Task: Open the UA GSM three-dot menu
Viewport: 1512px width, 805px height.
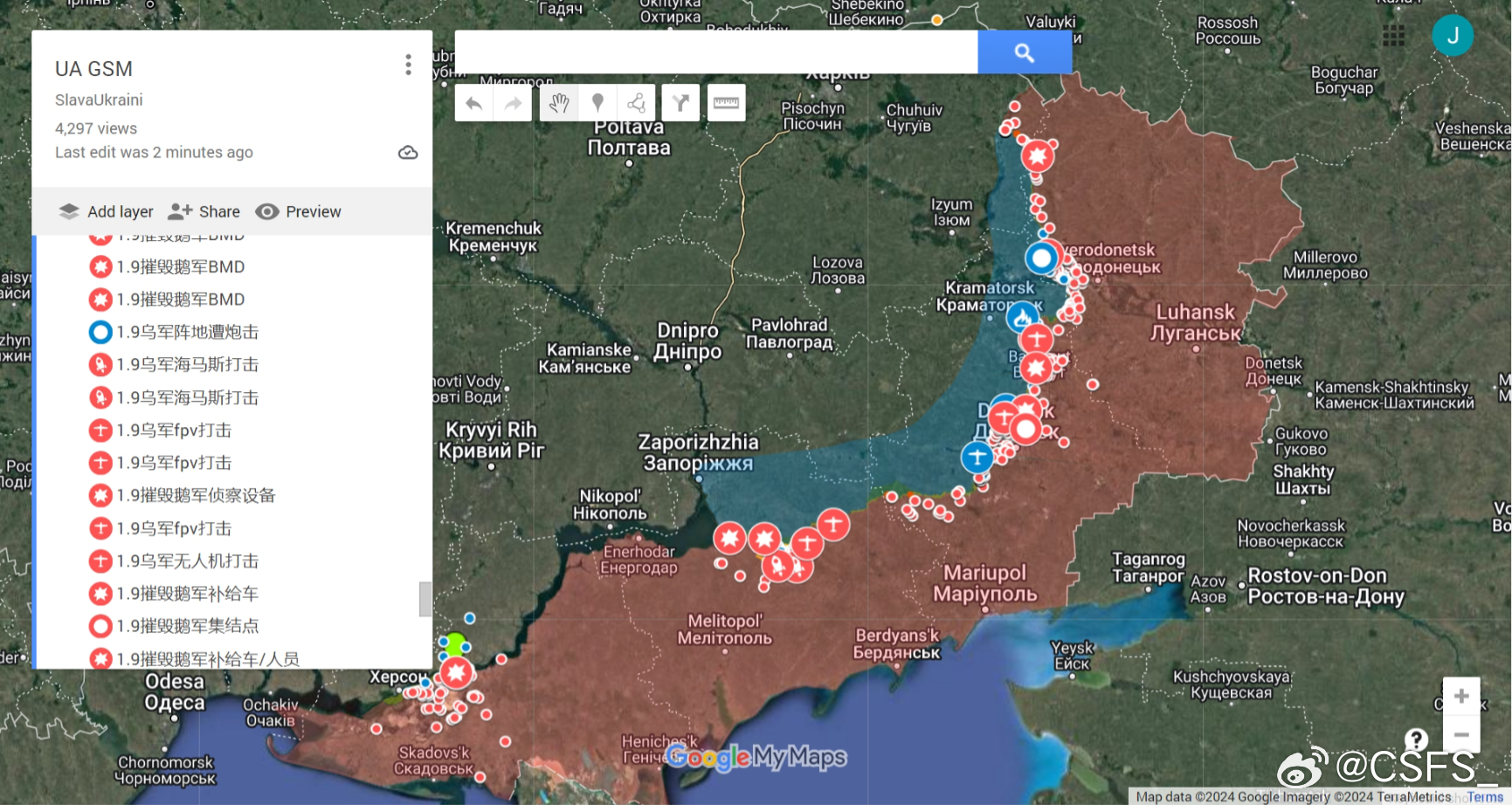Action: pyautogui.click(x=408, y=65)
